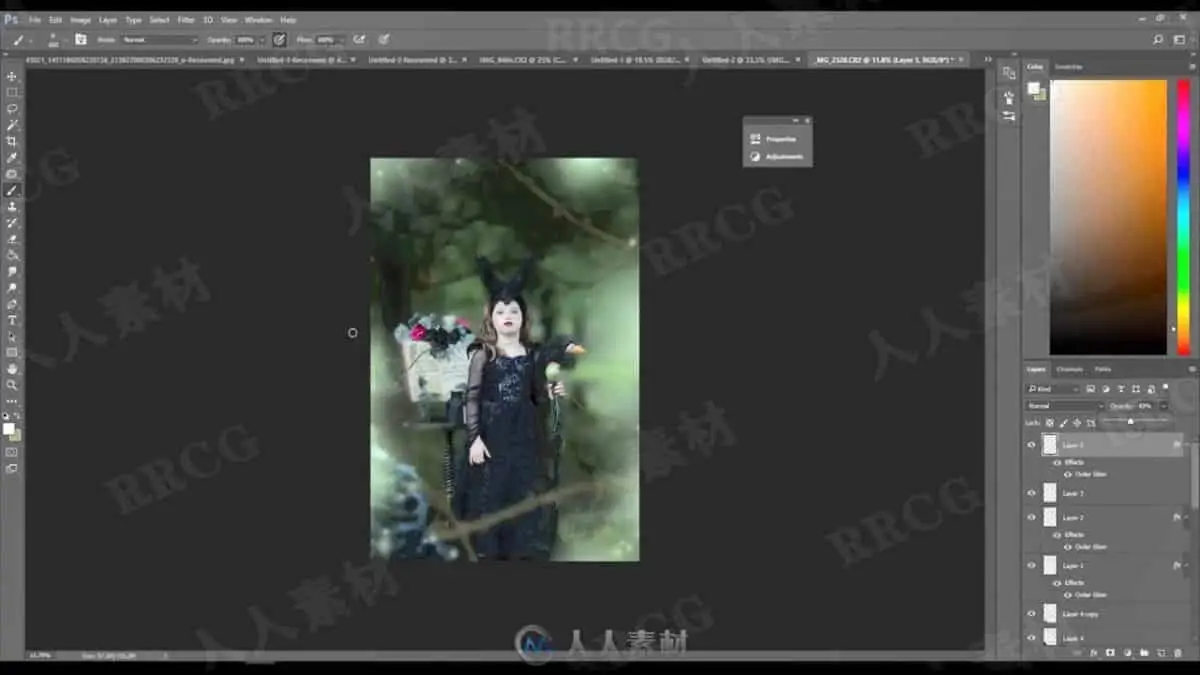The image size is (1200, 675).
Task: Select the Rectangular Marquee tool
Action: pos(12,92)
